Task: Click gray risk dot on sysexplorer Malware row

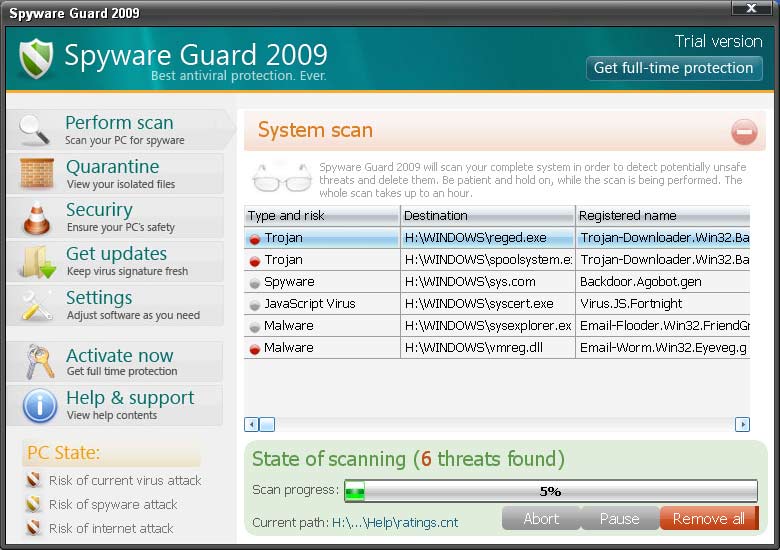Action: pos(255,327)
